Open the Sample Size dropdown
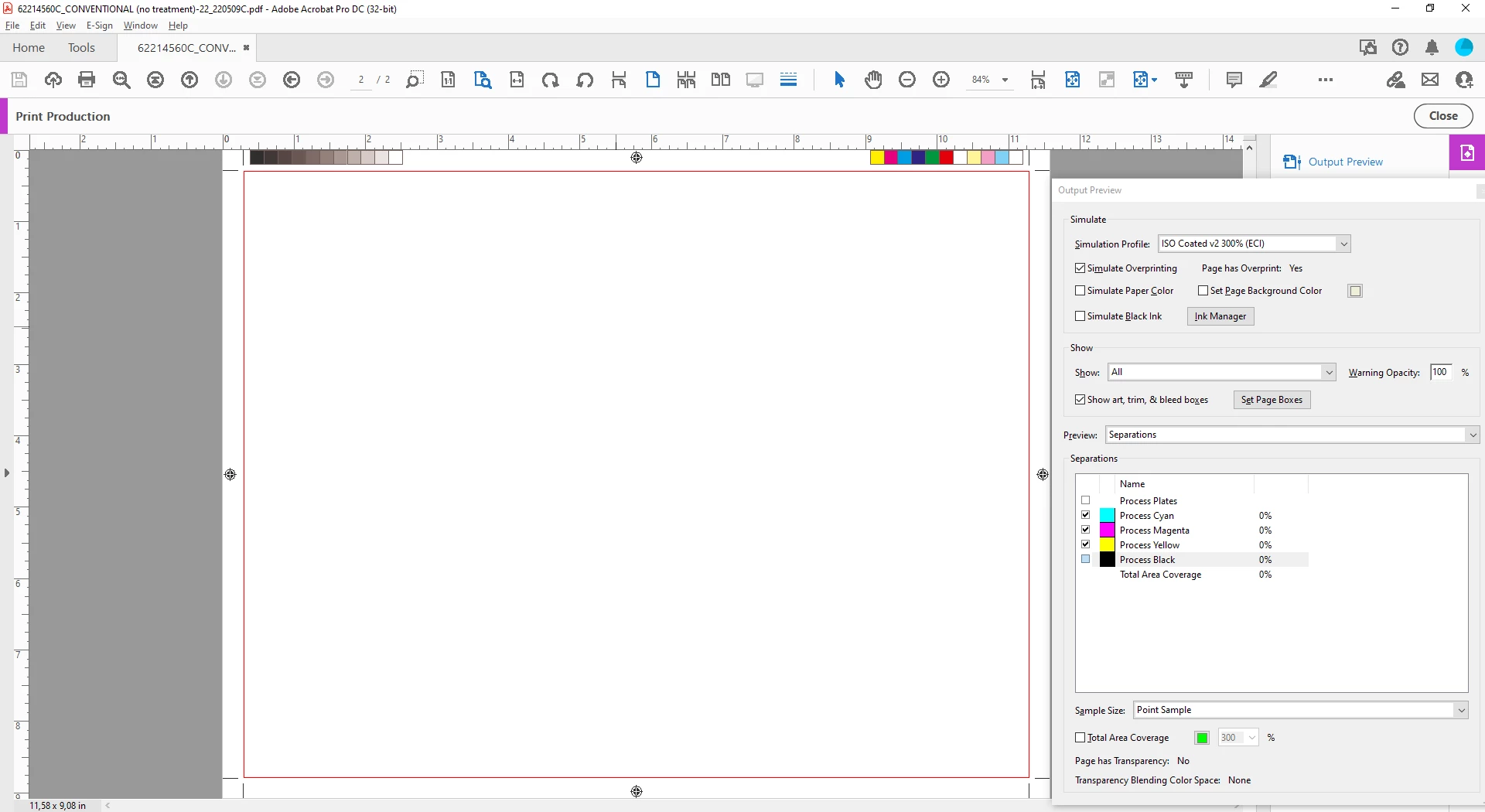Image resolution: width=1485 pixels, height=812 pixels. tap(1301, 710)
